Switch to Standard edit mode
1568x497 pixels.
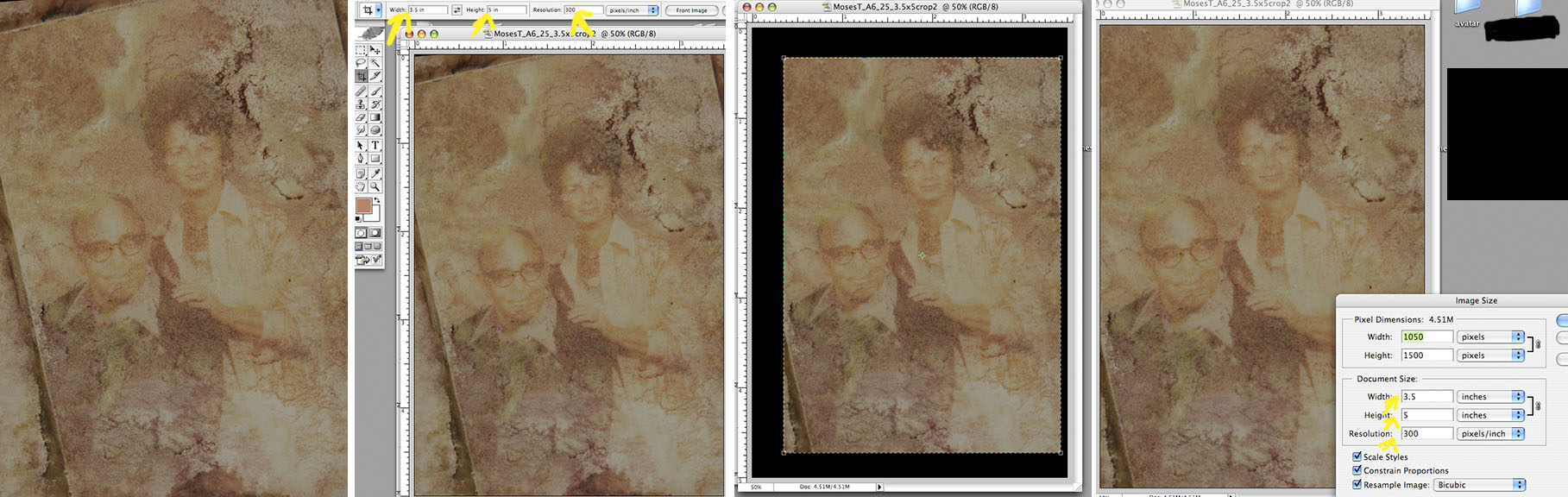(362, 233)
